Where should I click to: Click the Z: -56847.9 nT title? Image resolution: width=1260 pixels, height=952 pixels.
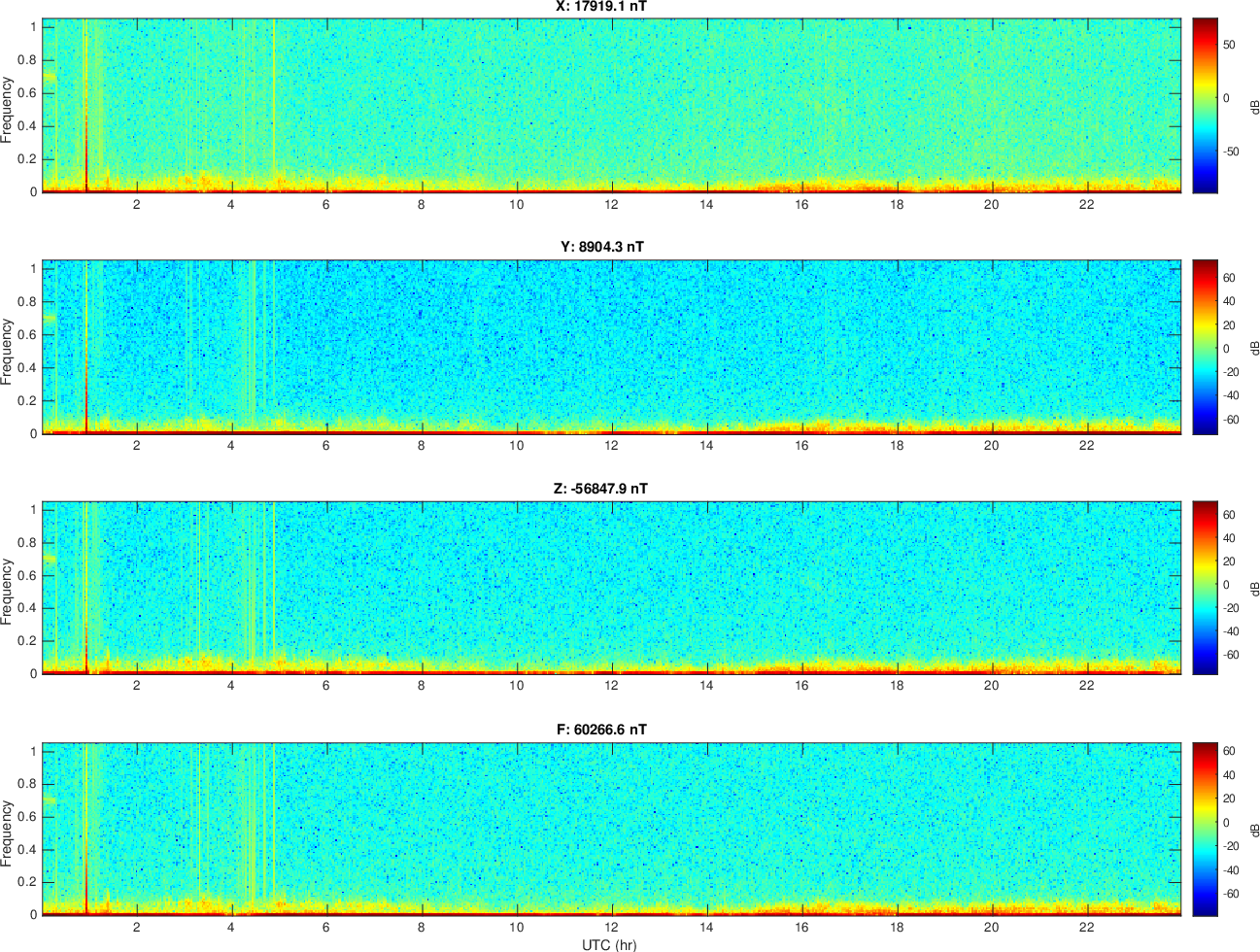[x=599, y=489]
